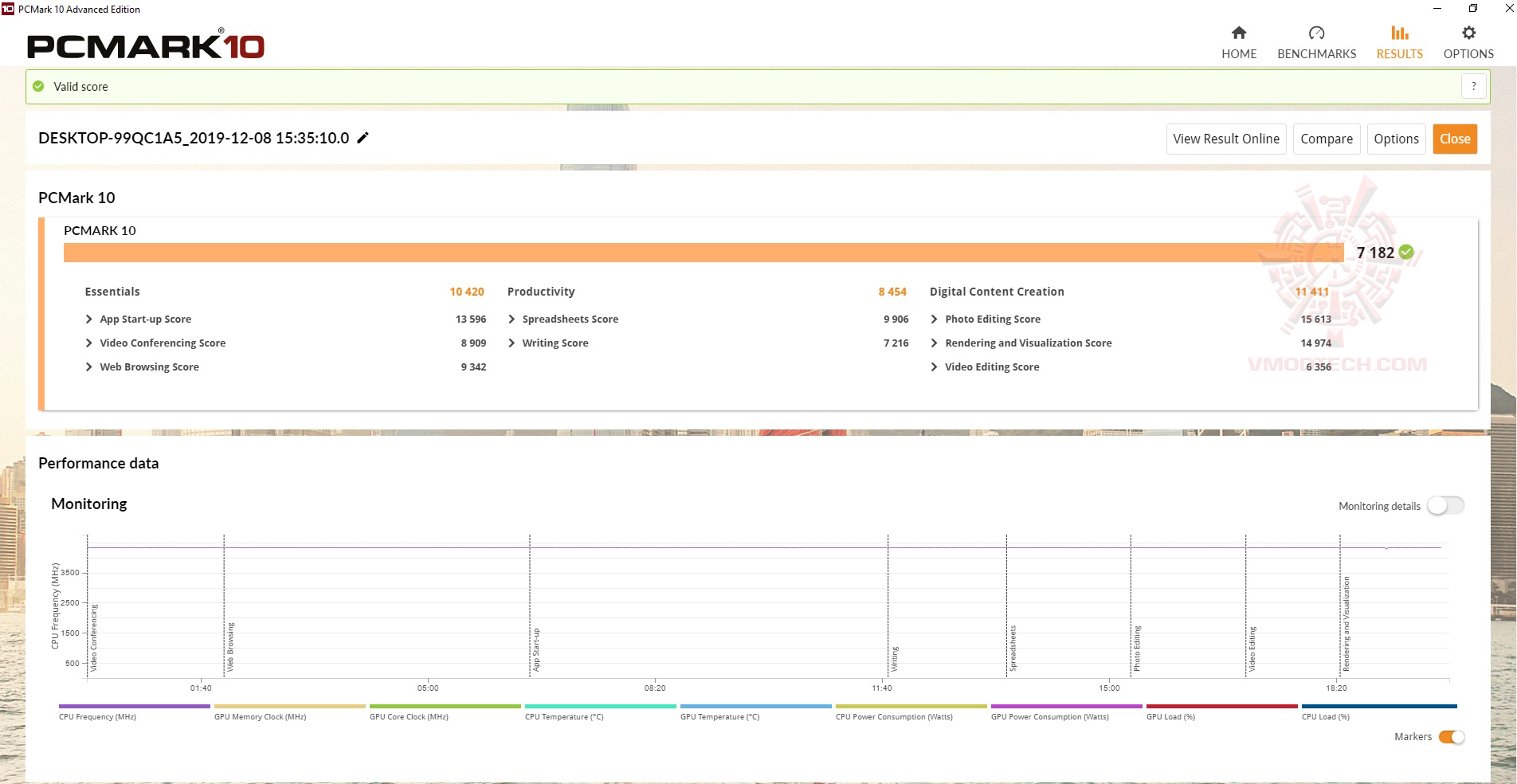Viewport: 1517px width, 784px height.
Task: Select GPU Core Clock (MHz) legend swatch
Action: 445,706
